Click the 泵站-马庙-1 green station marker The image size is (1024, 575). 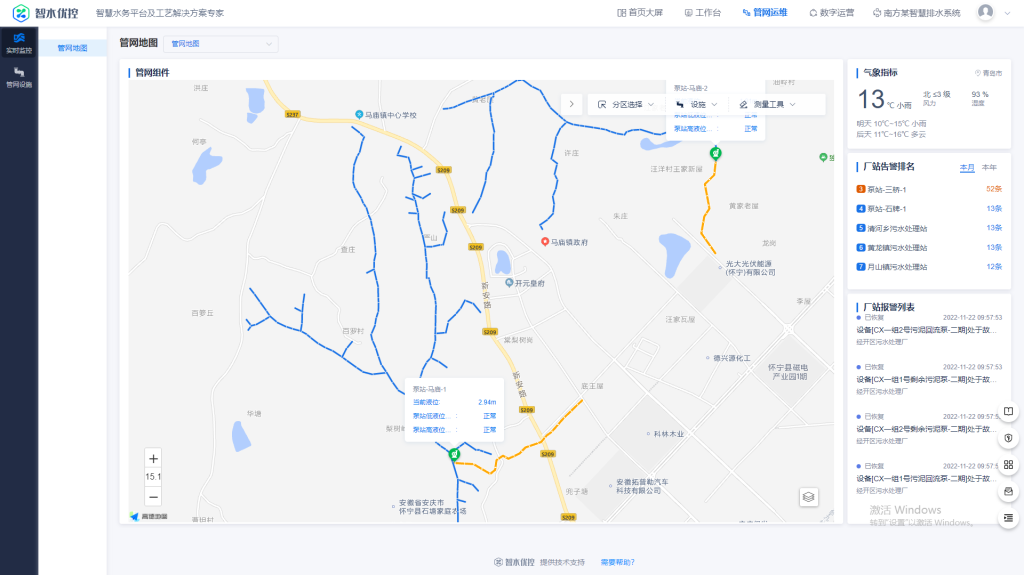point(455,453)
